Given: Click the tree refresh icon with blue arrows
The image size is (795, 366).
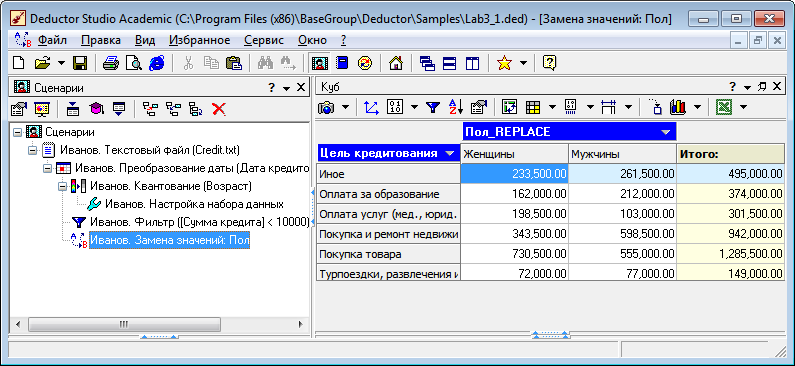Looking at the screenshot, I should [x=195, y=108].
